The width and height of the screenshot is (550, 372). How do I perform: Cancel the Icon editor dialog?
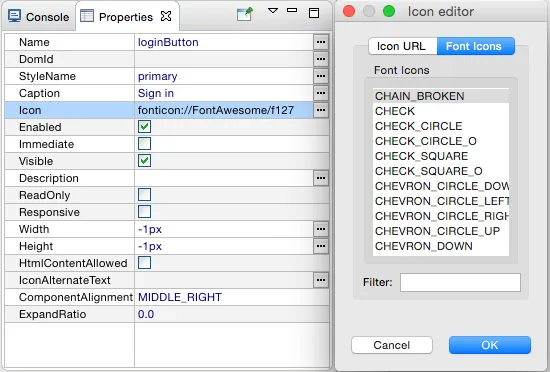tap(391, 345)
